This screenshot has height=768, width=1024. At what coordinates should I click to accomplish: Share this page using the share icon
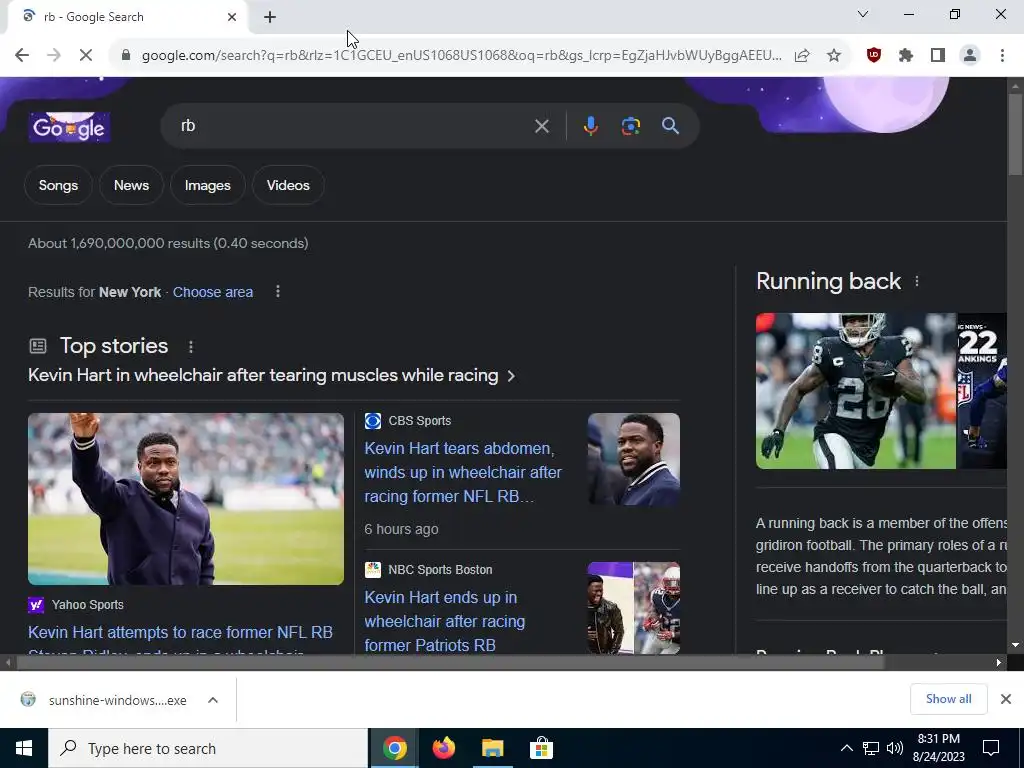[x=802, y=56]
